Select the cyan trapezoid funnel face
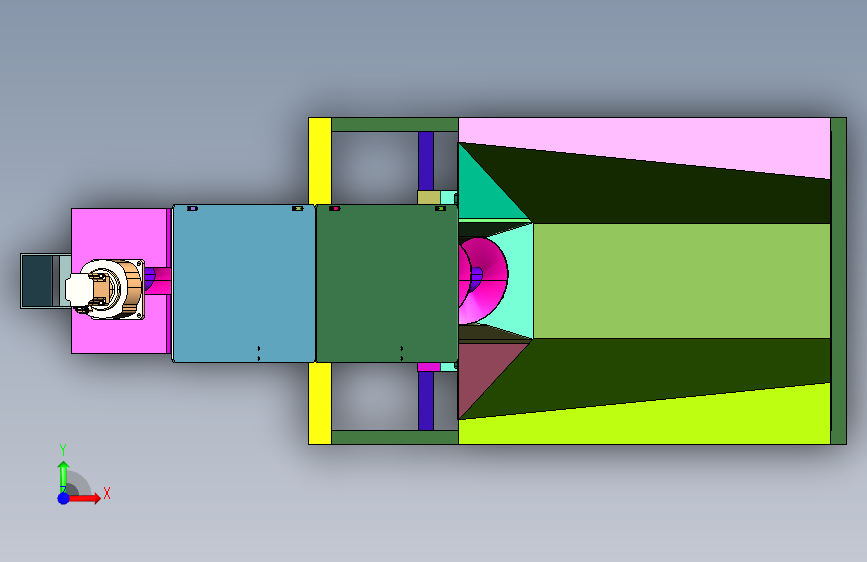 pos(520,281)
